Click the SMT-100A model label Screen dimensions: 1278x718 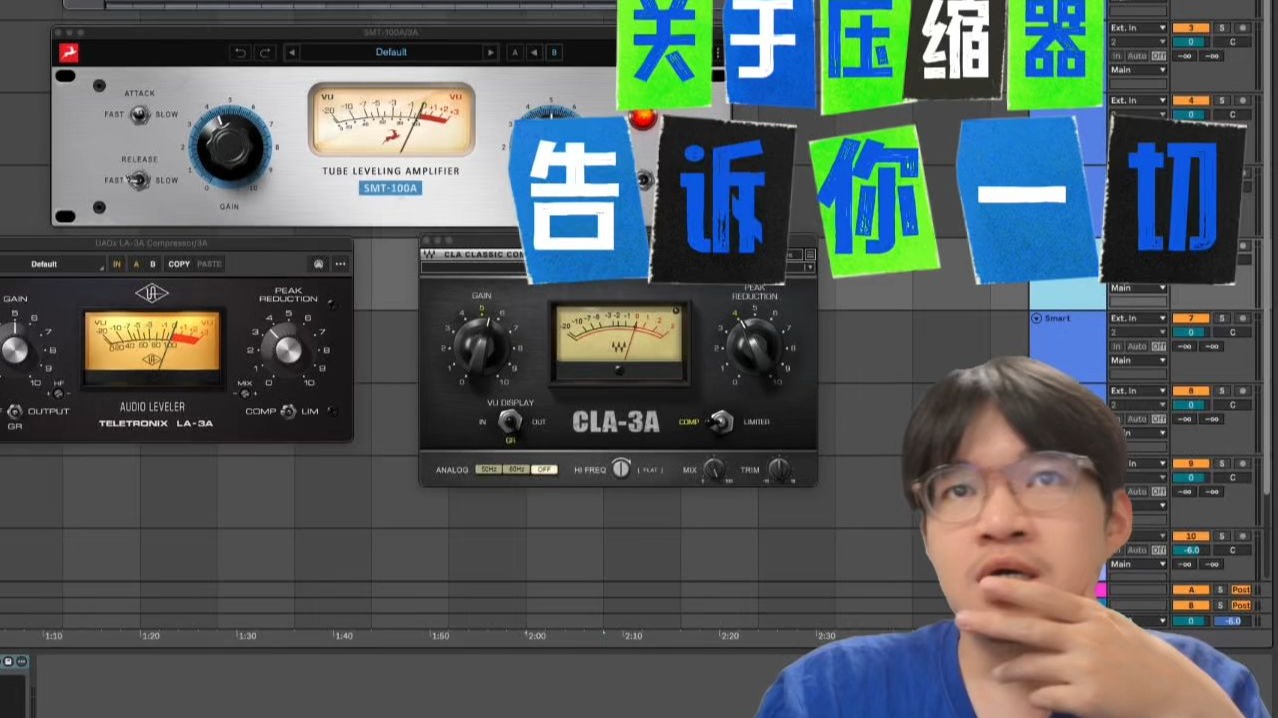point(391,188)
